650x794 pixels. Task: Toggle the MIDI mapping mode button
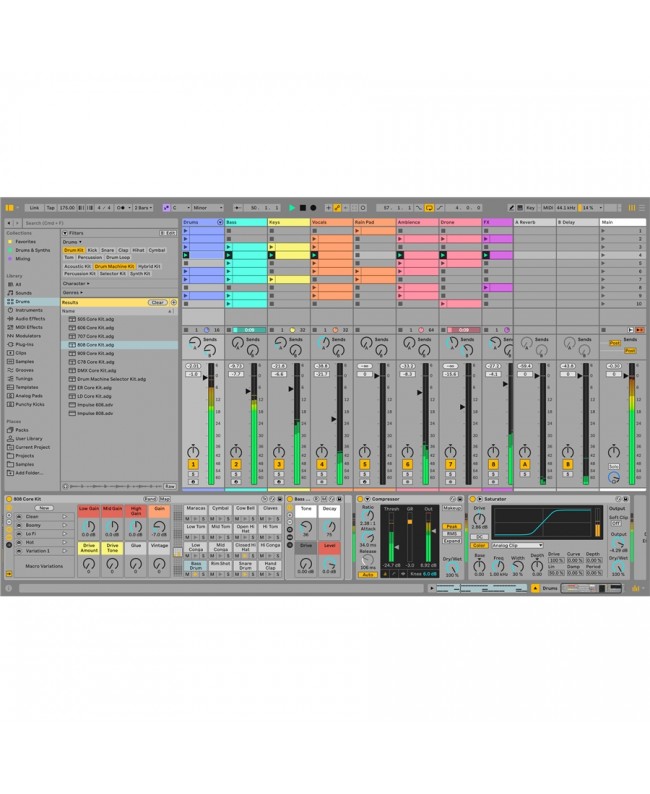tap(548, 208)
